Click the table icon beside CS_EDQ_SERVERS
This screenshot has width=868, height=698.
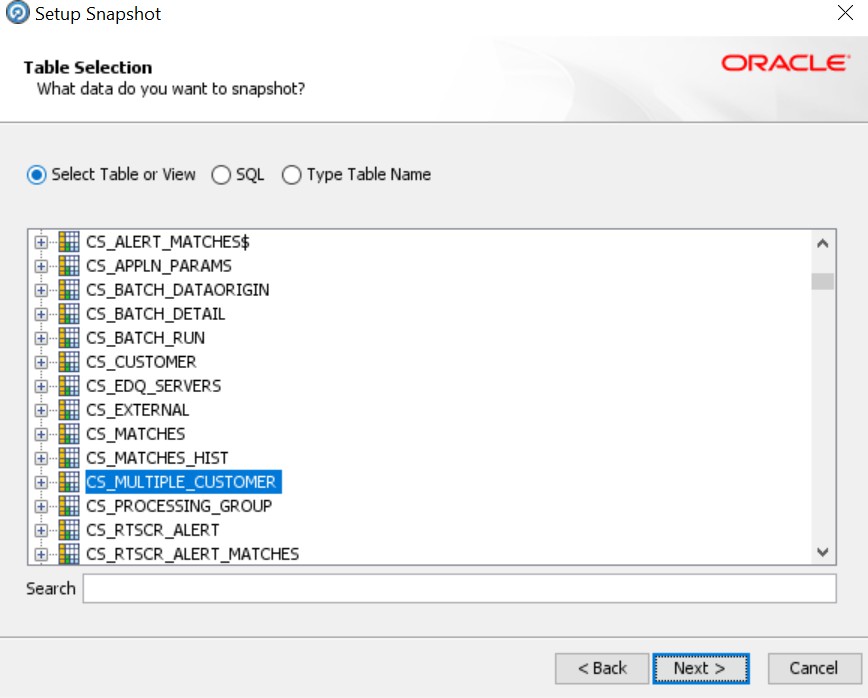tap(69, 386)
